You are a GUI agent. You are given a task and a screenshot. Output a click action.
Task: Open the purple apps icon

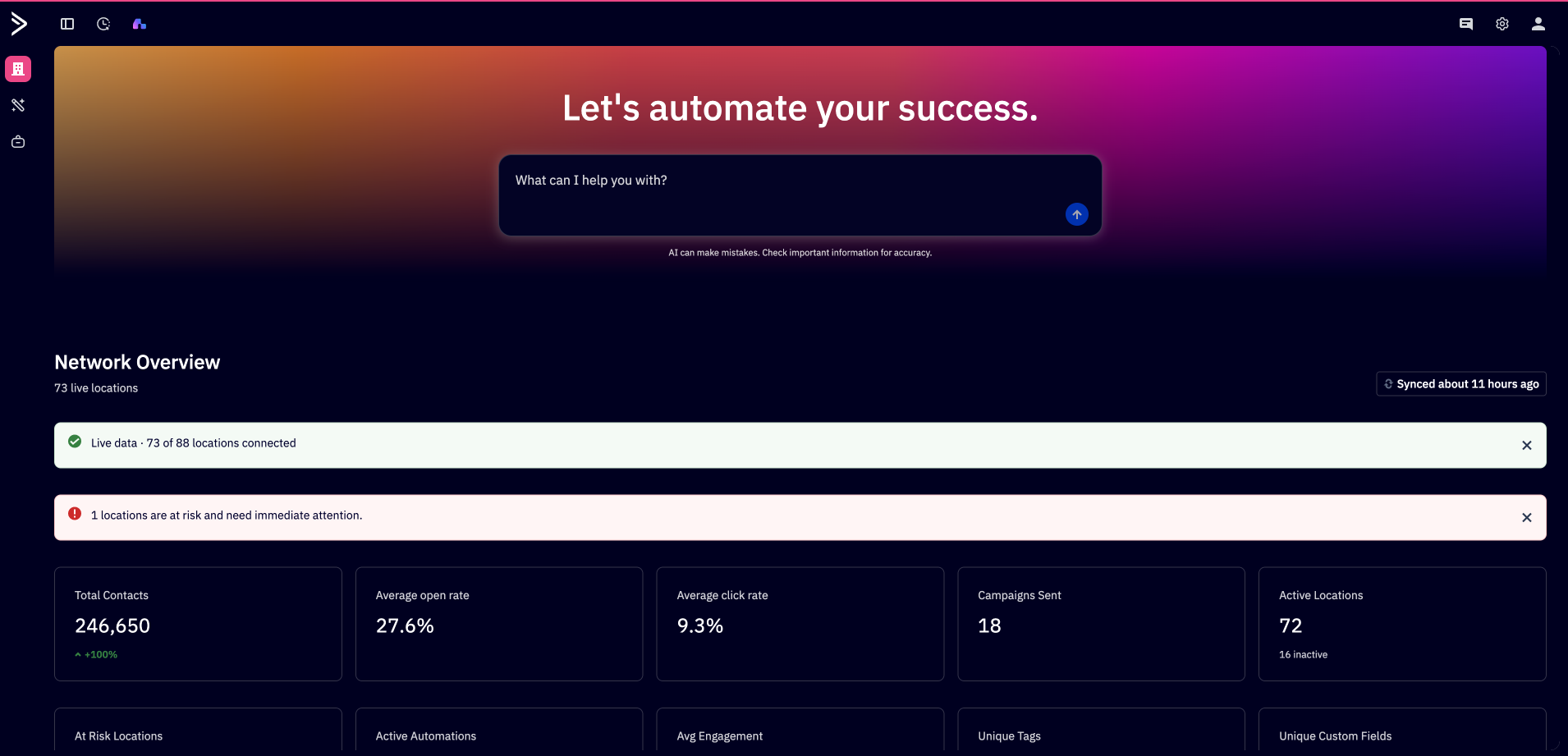[x=140, y=24]
